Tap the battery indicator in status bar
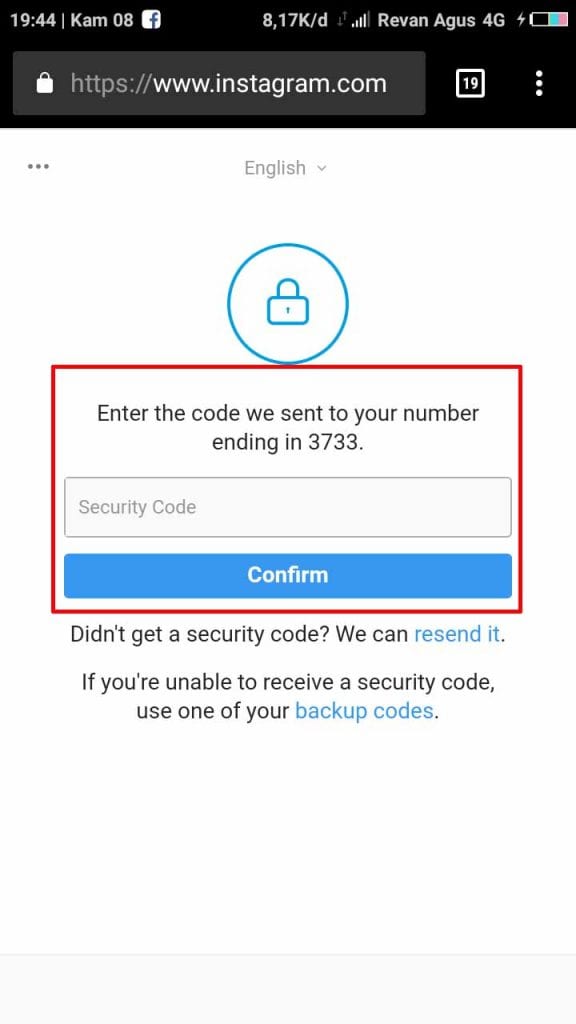Image resolution: width=576 pixels, height=1024 pixels. pos(549,20)
